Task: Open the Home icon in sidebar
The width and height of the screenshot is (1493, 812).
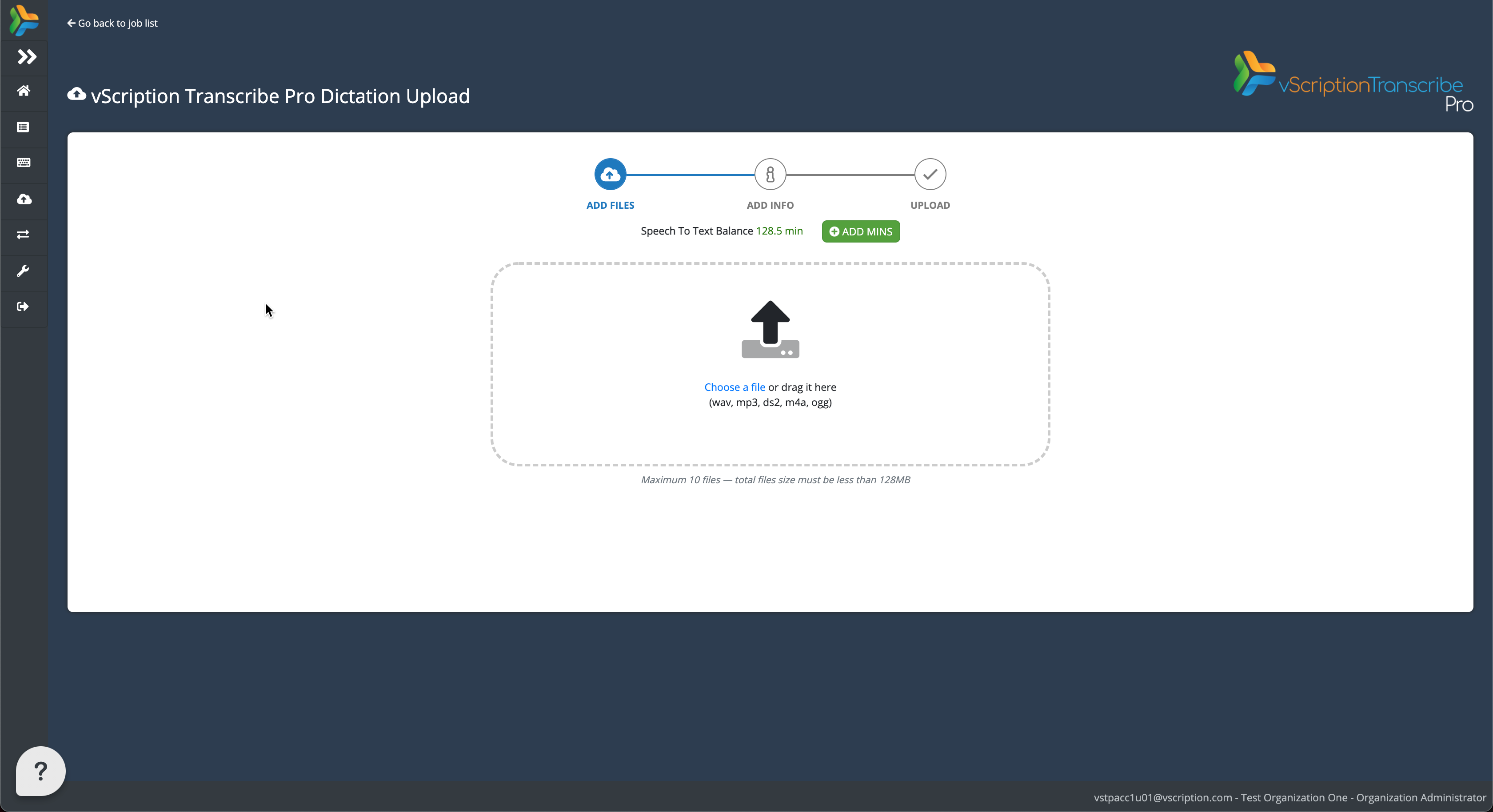Action: [24, 91]
